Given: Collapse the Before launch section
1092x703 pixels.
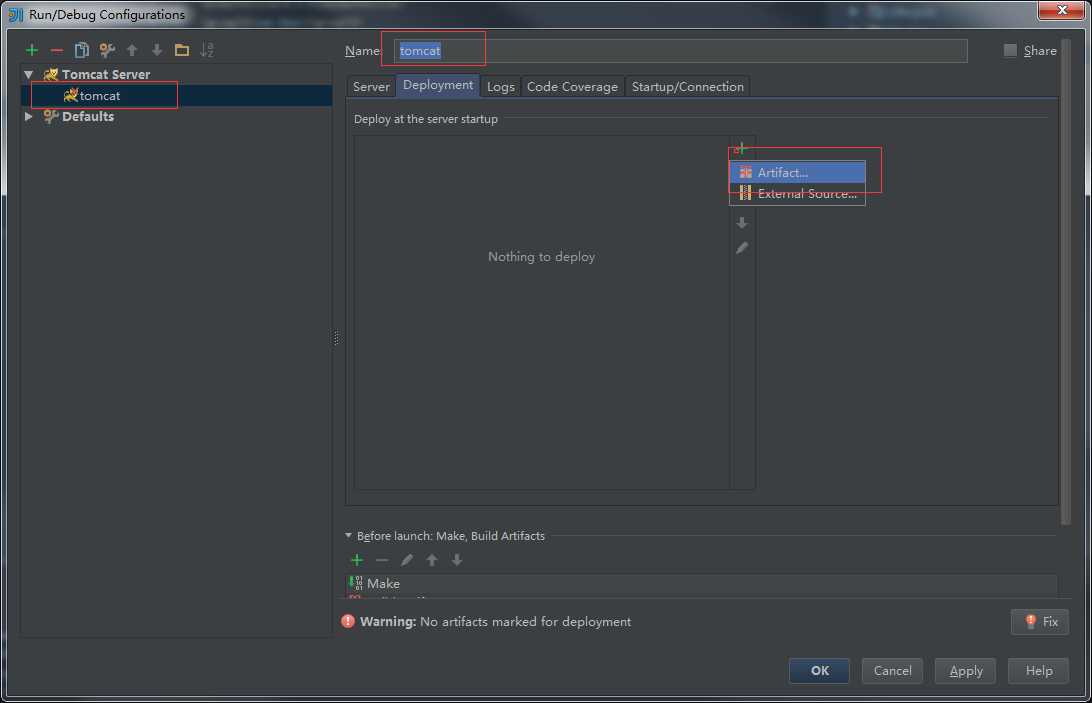Looking at the screenshot, I should pos(348,536).
